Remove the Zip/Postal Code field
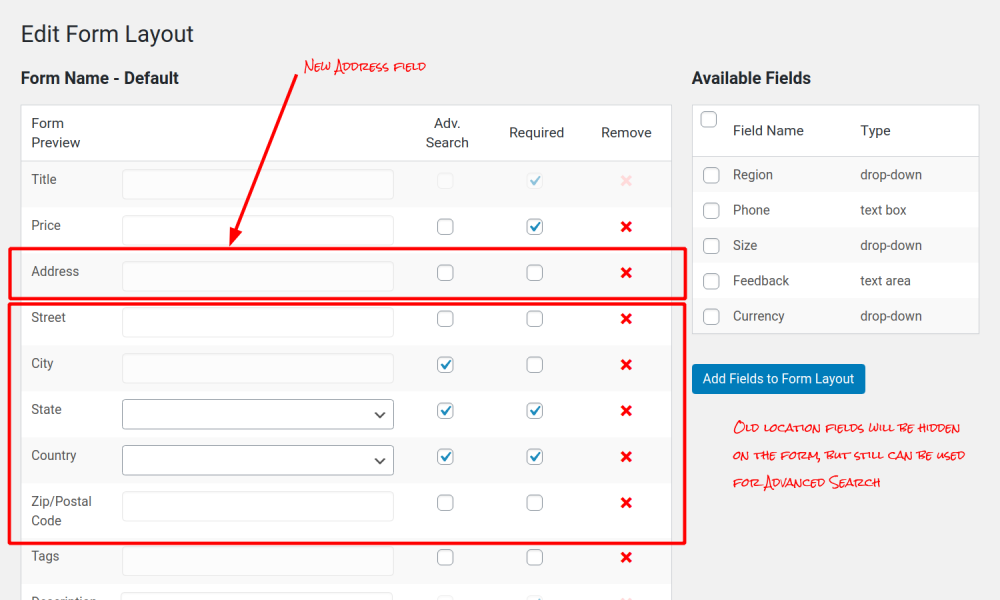 (626, 503)
